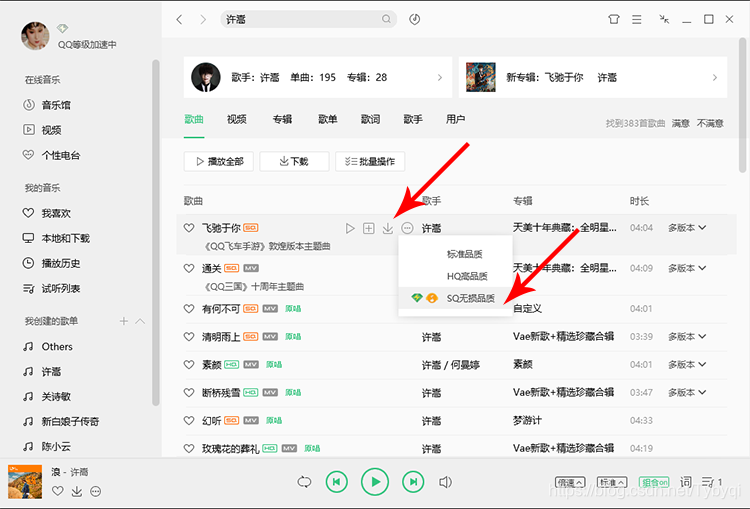750x509 pixels.
Task: Like the song 通关 with its heart
Action: (189, 268)
